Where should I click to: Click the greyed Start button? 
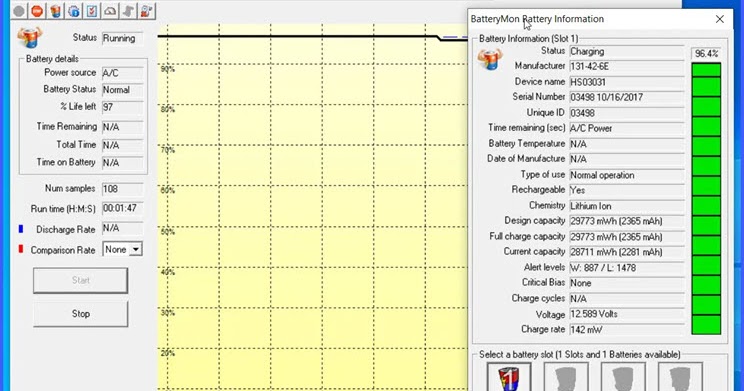80,280
